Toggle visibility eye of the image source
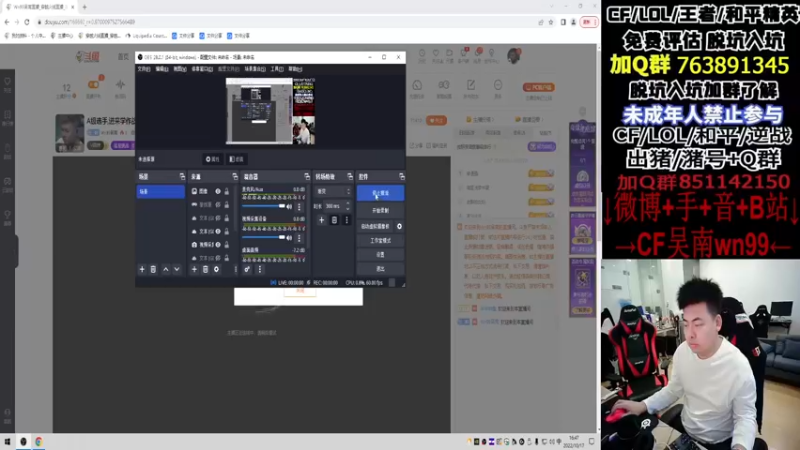 pos(218,191)
